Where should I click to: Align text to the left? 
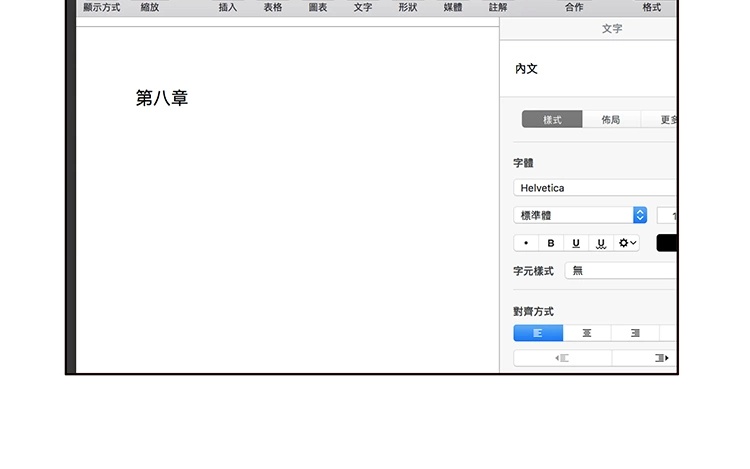tap(538, 333)
